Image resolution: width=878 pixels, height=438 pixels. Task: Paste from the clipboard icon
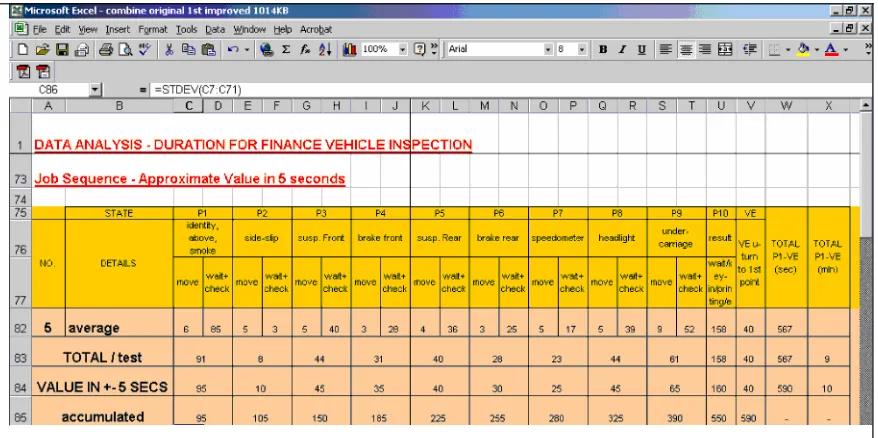coord(208,50)
